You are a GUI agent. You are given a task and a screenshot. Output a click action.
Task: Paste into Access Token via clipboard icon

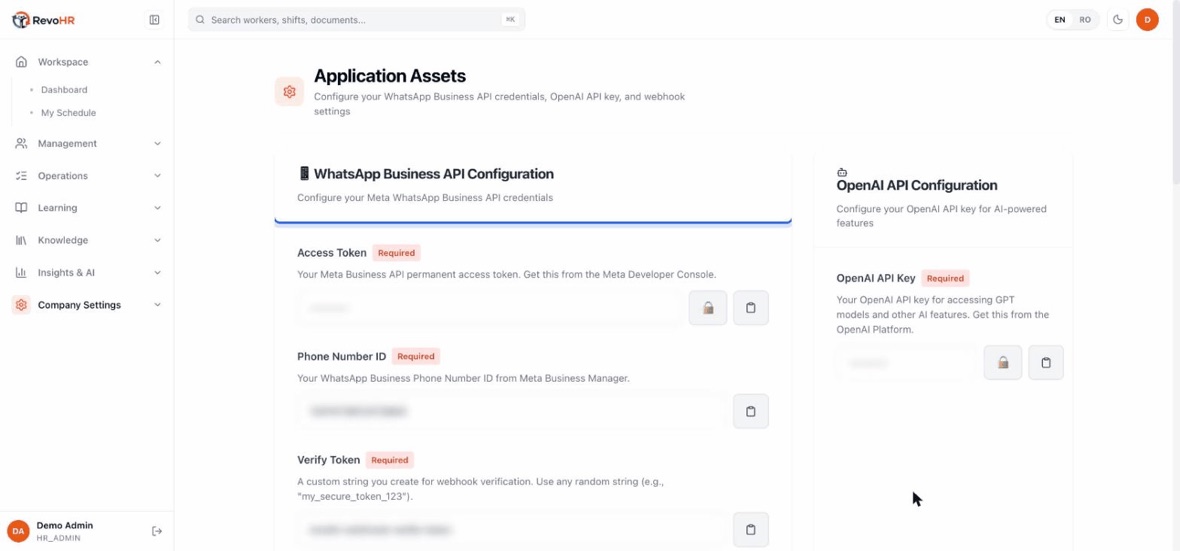(x=750, y=307)
